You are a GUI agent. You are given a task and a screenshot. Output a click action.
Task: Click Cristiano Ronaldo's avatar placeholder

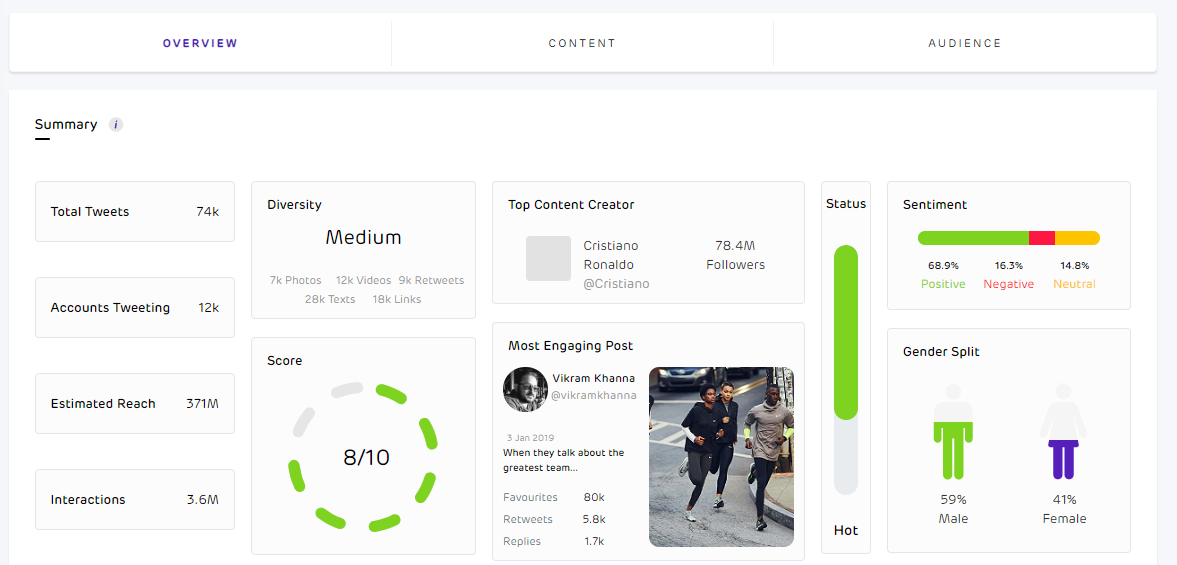point(549,259)
